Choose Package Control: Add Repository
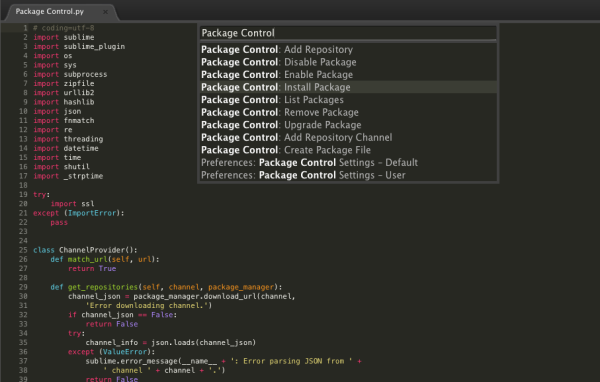The width and height of the screenshot is (600, 382). click(348, 49)
